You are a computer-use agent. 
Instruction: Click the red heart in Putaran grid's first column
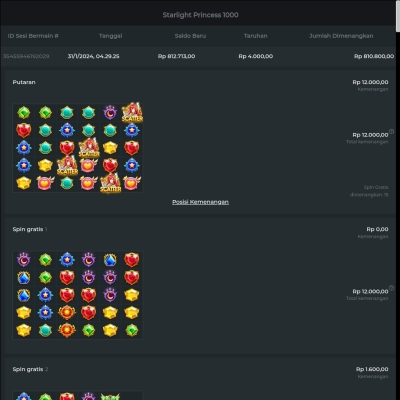click(x=24, y=130)
